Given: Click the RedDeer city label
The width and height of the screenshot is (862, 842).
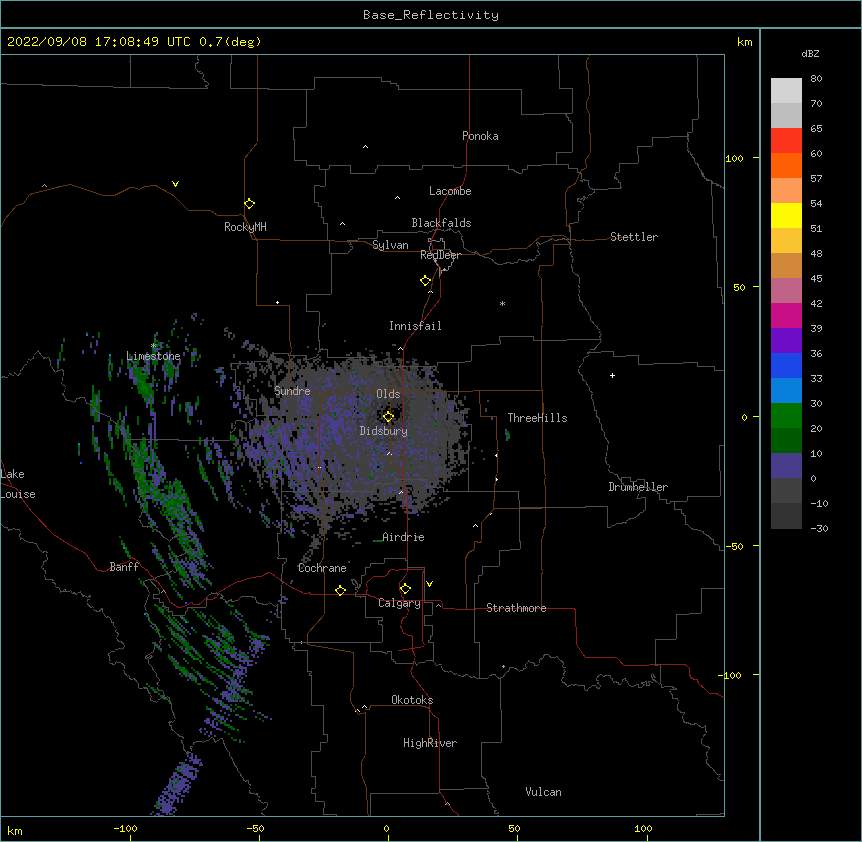Looking at the screenshot, I should (440, 255).
